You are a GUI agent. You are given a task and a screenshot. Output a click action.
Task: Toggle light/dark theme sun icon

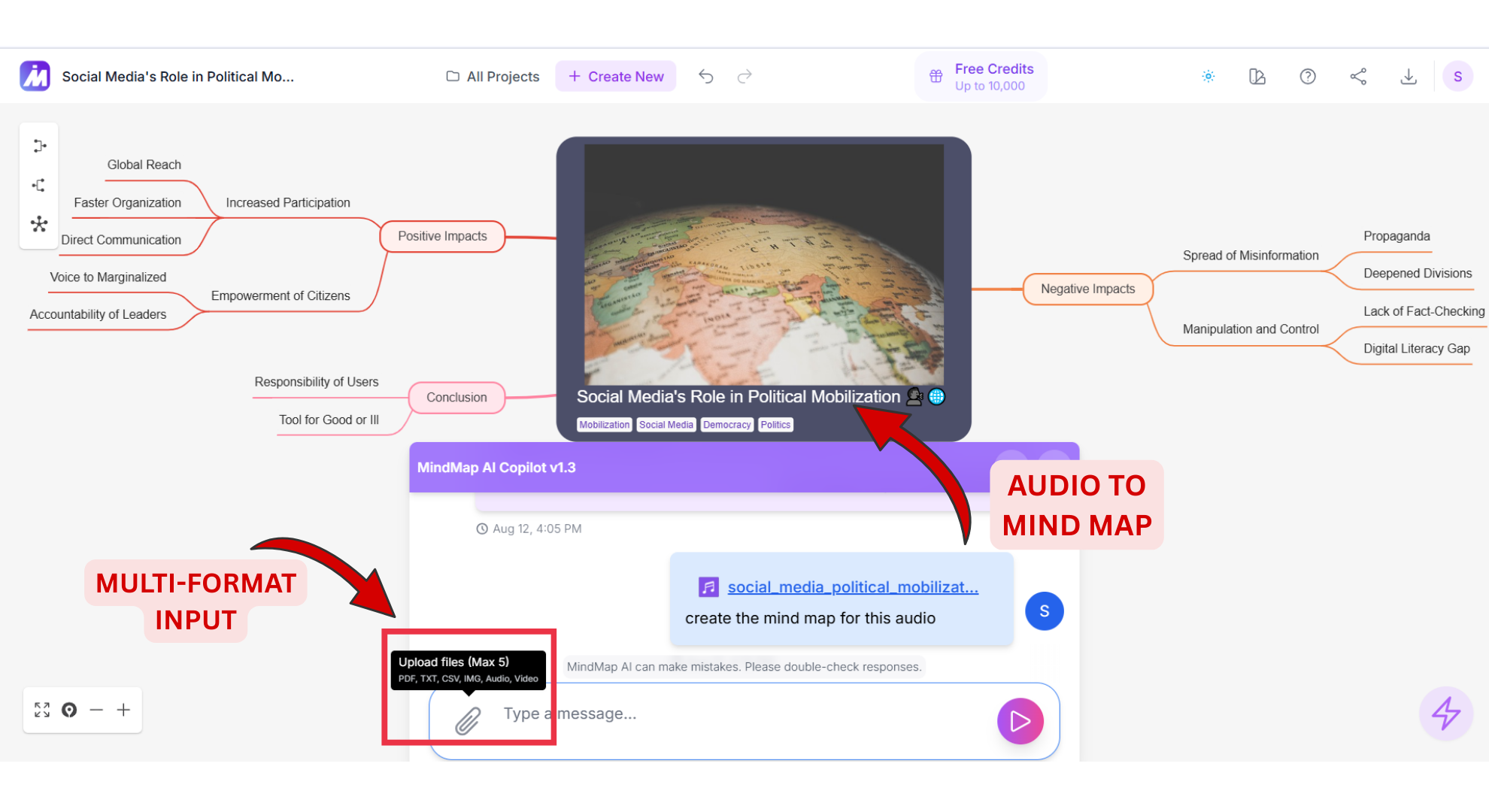click(x=1208, y=77)
